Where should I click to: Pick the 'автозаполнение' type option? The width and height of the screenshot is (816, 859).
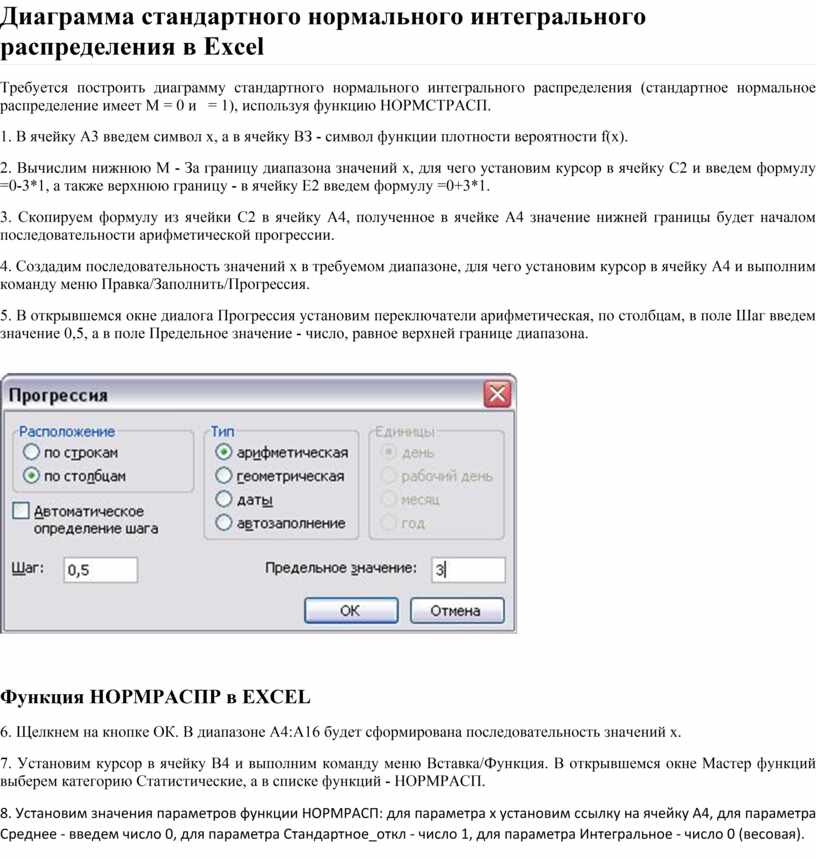tap(223, 523)
